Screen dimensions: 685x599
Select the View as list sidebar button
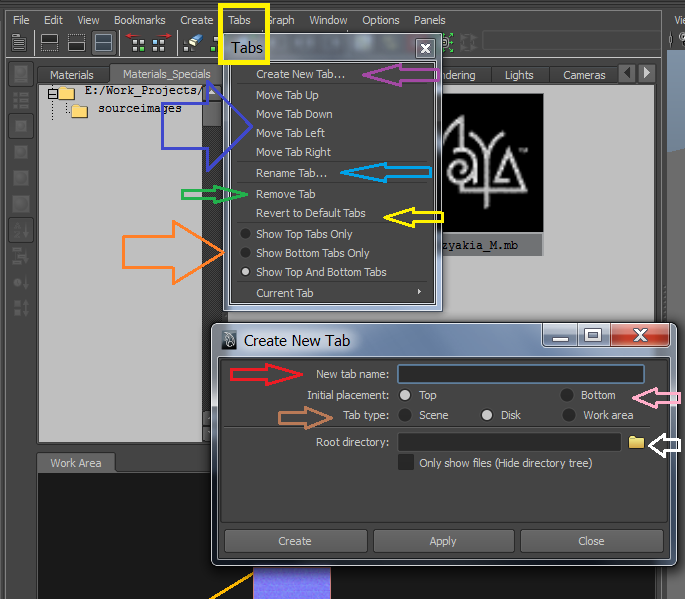coord(21,100)
